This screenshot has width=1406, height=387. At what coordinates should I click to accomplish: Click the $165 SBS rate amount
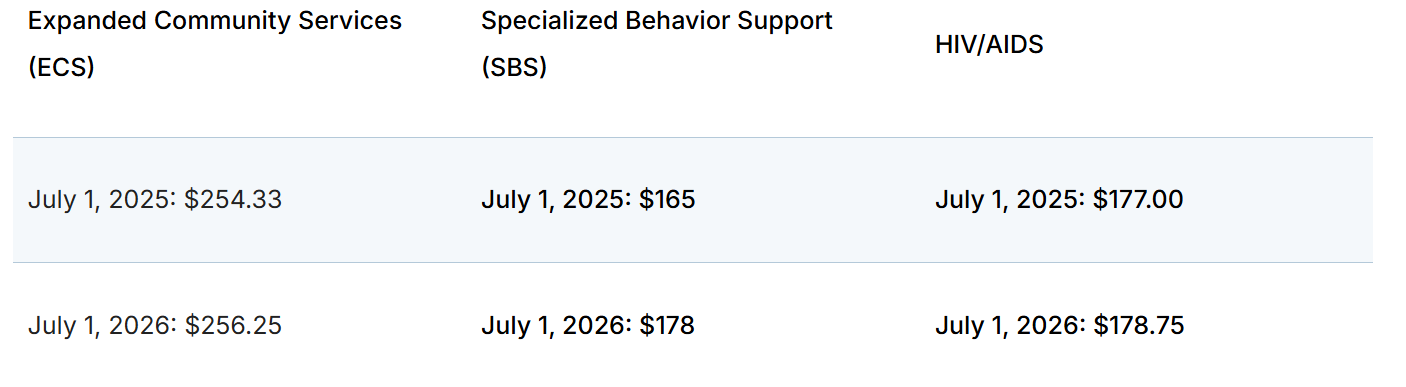coord(667,200)
